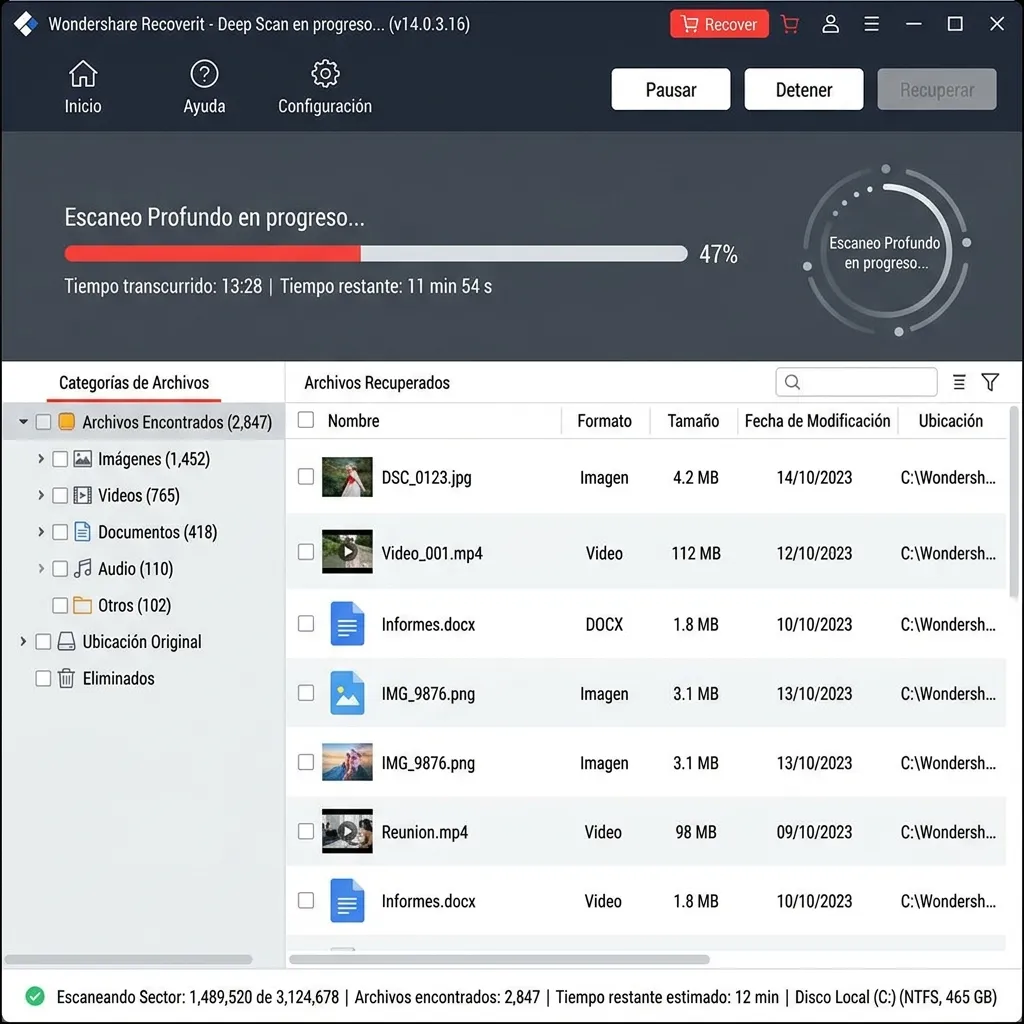1024x1024 pixels.
Task: Check the Eliminados checkbox
Action: point(43,679)
